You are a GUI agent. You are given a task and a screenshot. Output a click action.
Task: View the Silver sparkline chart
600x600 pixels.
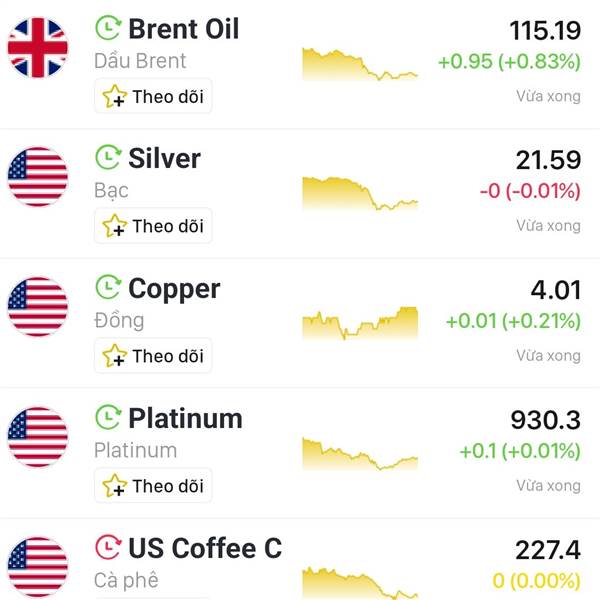(360, 193)
